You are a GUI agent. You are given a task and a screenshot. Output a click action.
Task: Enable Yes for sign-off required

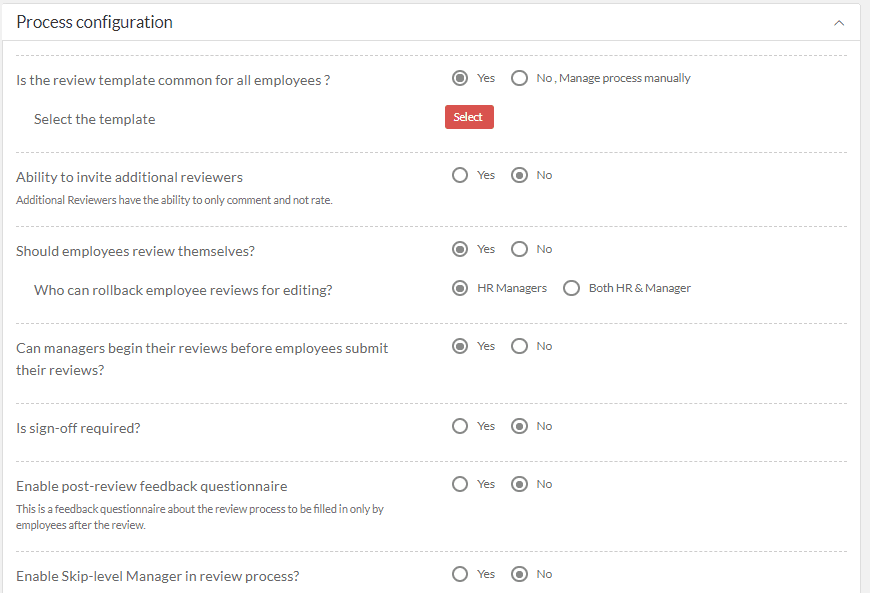click(460, 426)
